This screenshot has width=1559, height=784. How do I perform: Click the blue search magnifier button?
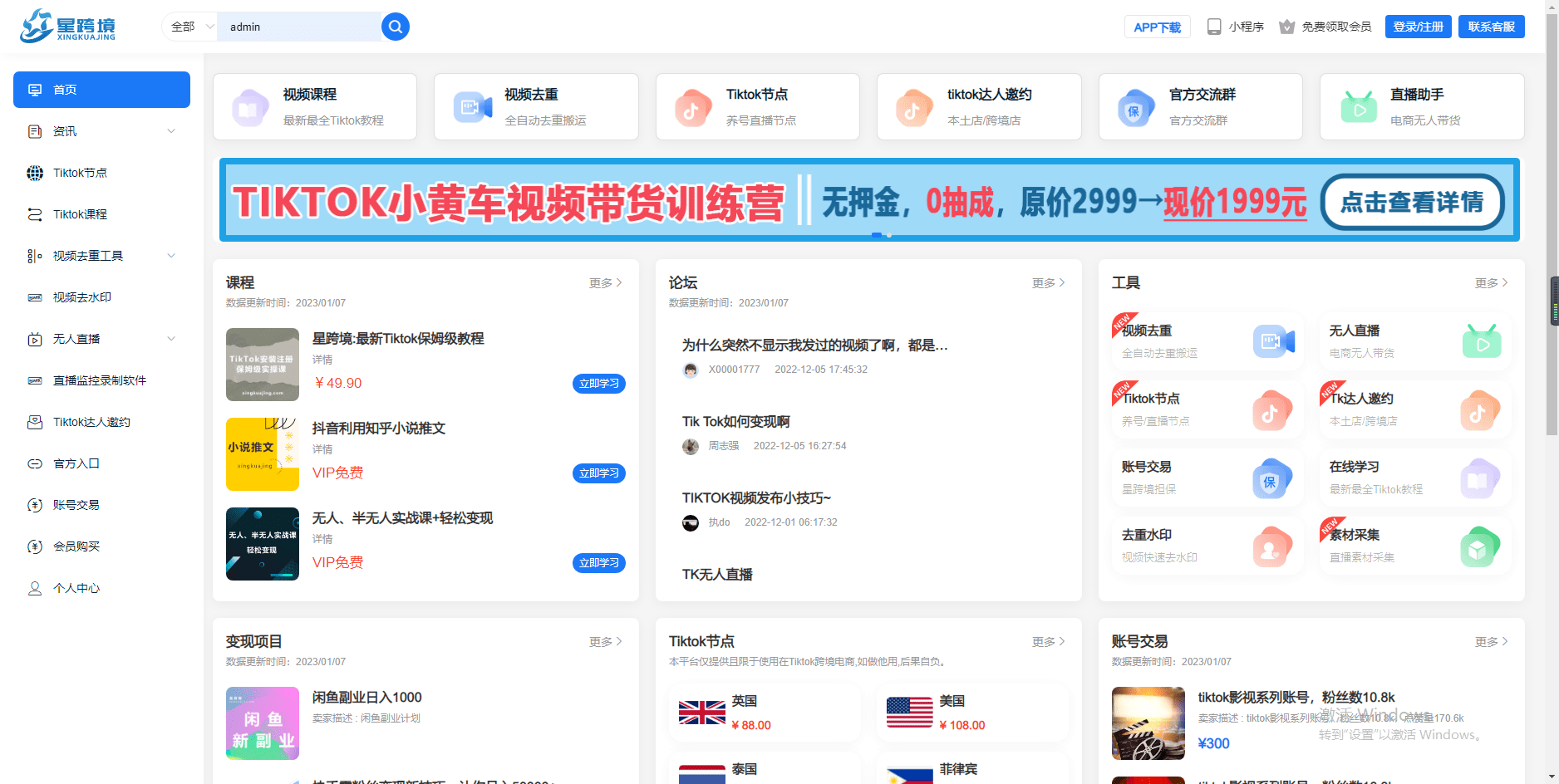coord(396,27)
